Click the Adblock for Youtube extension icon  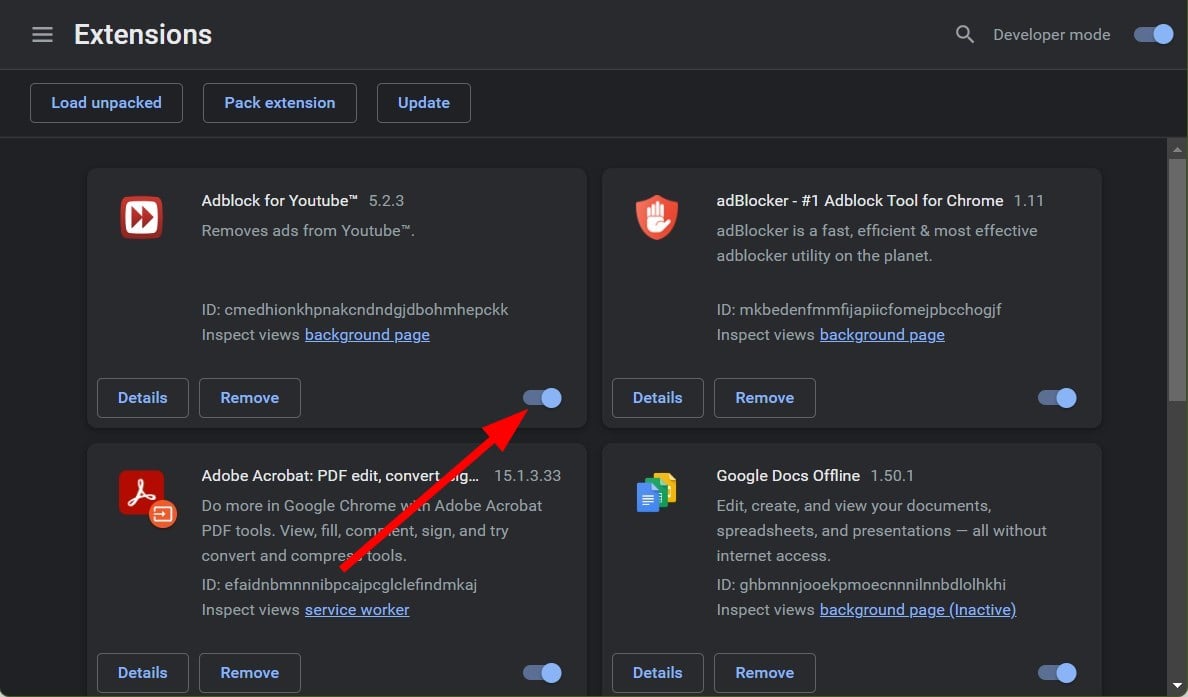click(x=142, y=217)
